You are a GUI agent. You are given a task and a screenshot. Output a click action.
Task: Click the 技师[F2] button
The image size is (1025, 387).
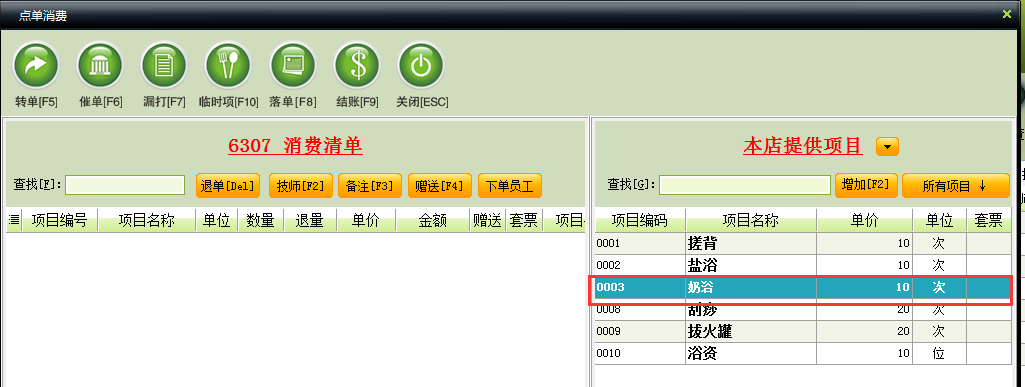click(301, 186)
